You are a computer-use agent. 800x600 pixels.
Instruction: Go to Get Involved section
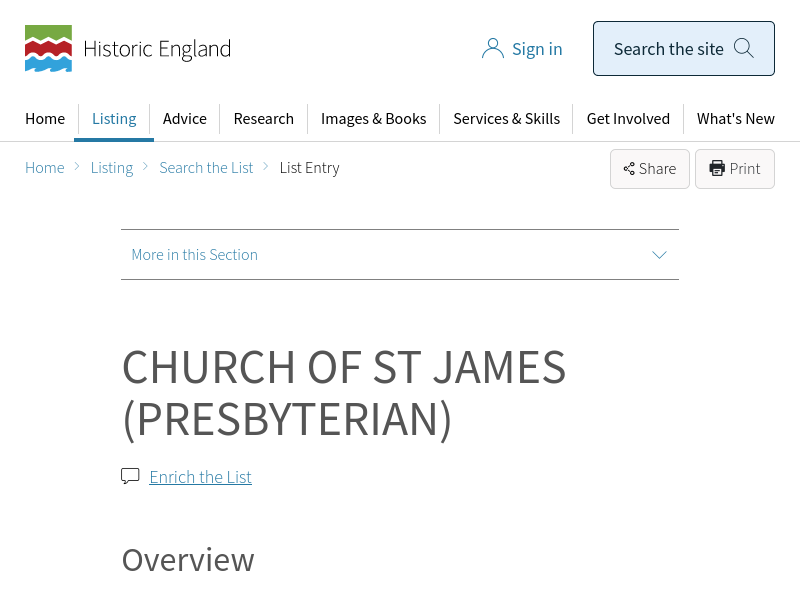pyautogui.click(x=628, y=119)
